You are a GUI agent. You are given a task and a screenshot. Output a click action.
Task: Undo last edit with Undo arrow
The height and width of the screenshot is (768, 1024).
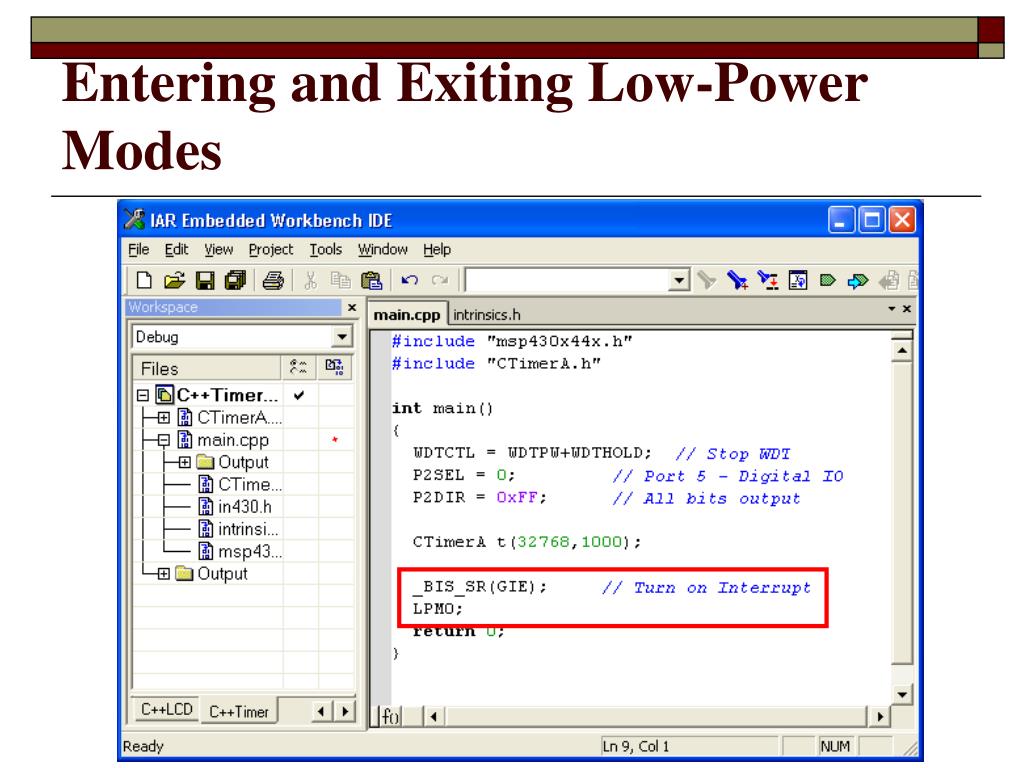pyautogui.click(x=409, y=280)
